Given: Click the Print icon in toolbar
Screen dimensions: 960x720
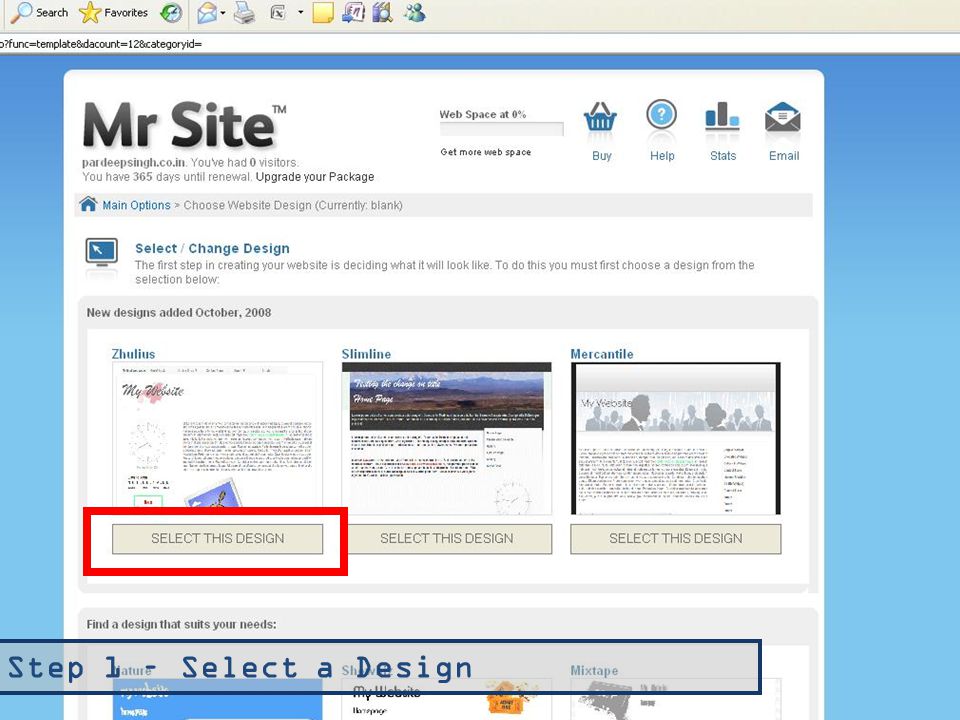Looking at the screenshot, I should click(x=244, y=13).
